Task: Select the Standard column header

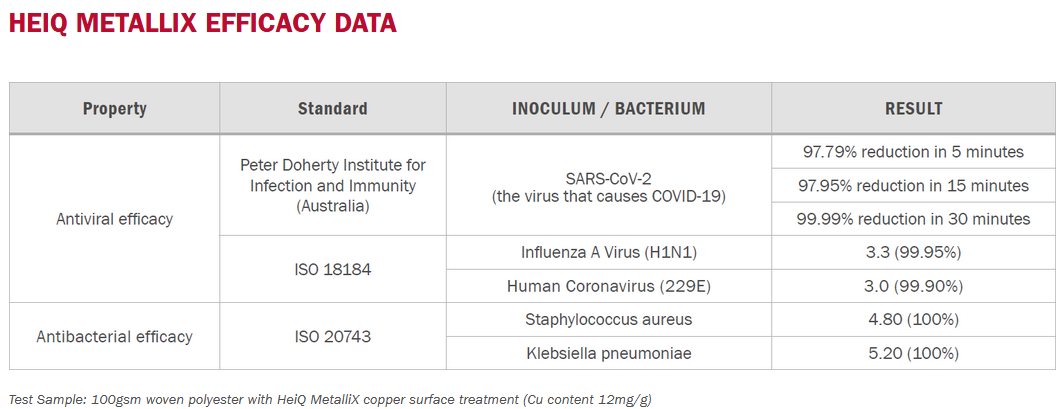Action: coord(332,109)
